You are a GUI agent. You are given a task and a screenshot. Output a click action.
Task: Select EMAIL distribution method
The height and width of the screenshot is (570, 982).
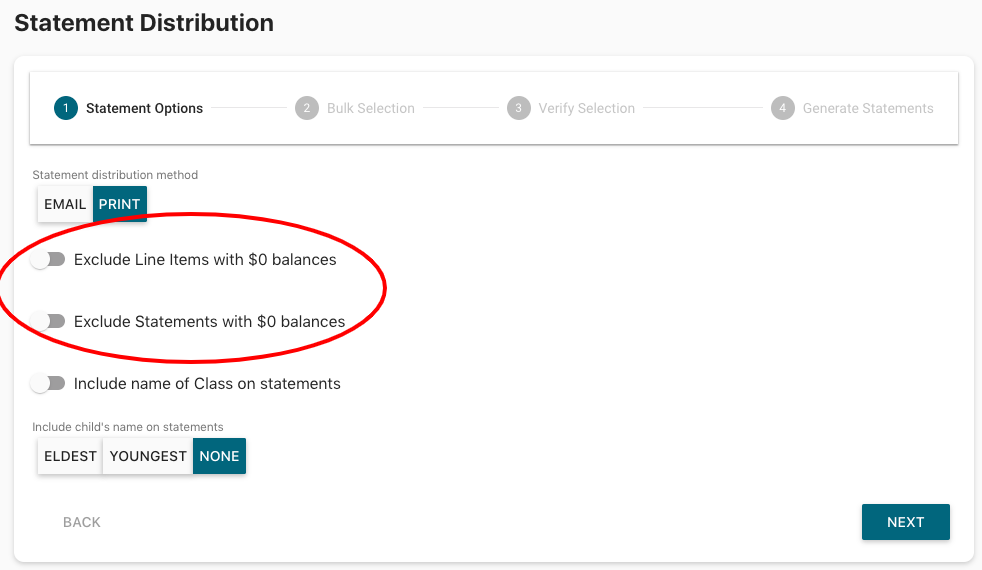tap(65, 204)
